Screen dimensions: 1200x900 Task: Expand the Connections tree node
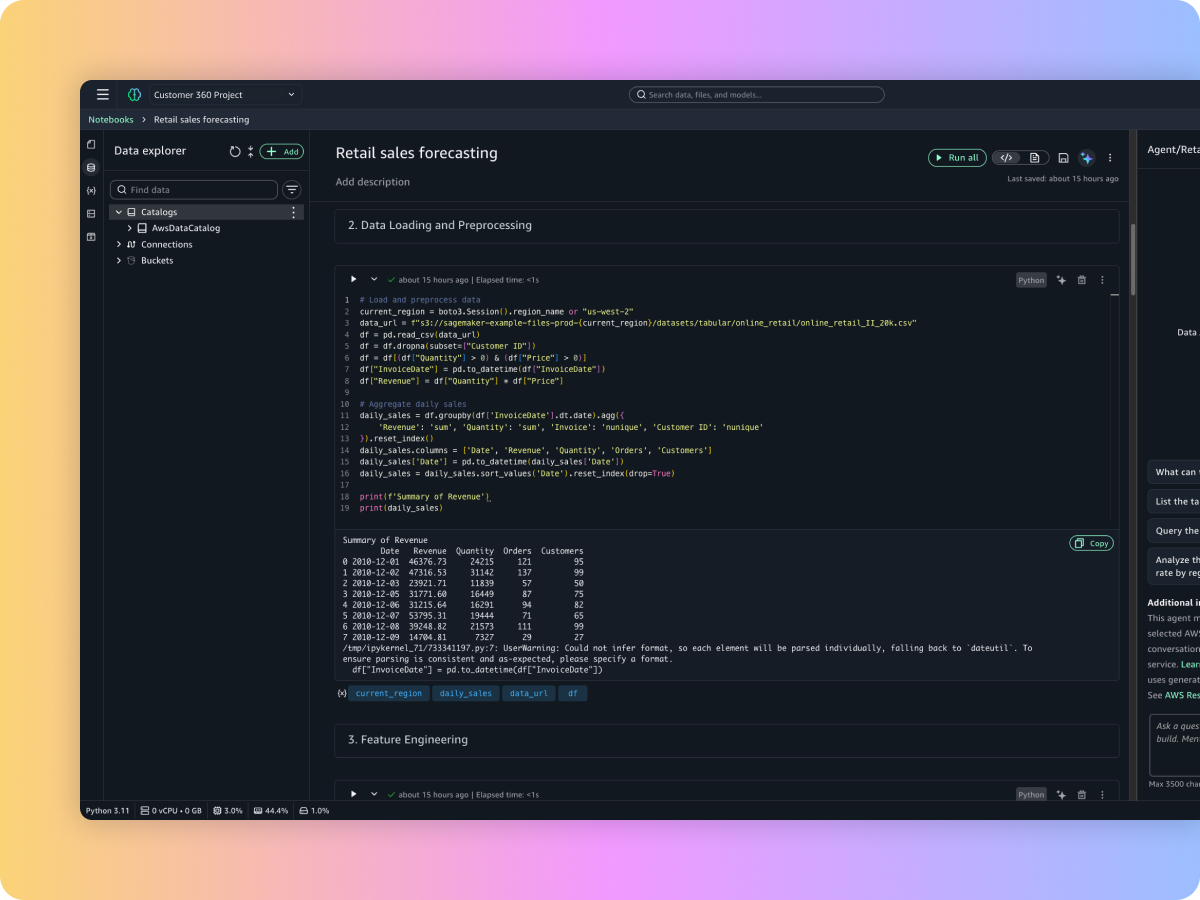tap(119, 244)
